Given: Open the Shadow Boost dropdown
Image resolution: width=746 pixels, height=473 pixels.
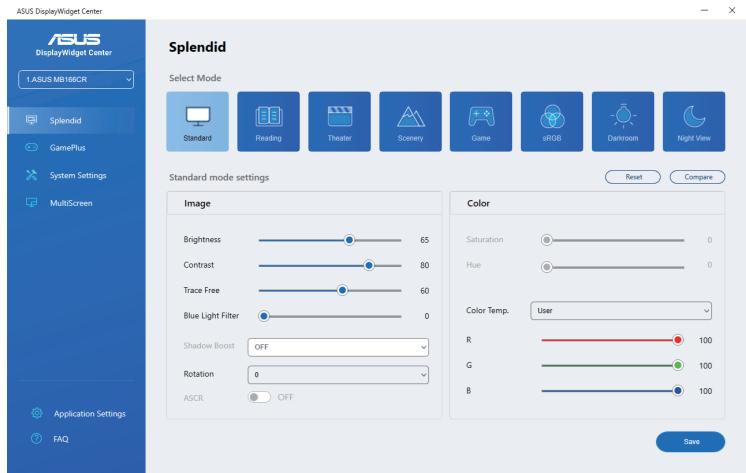Looking at the screenshot, I should (x=338, y=347).
